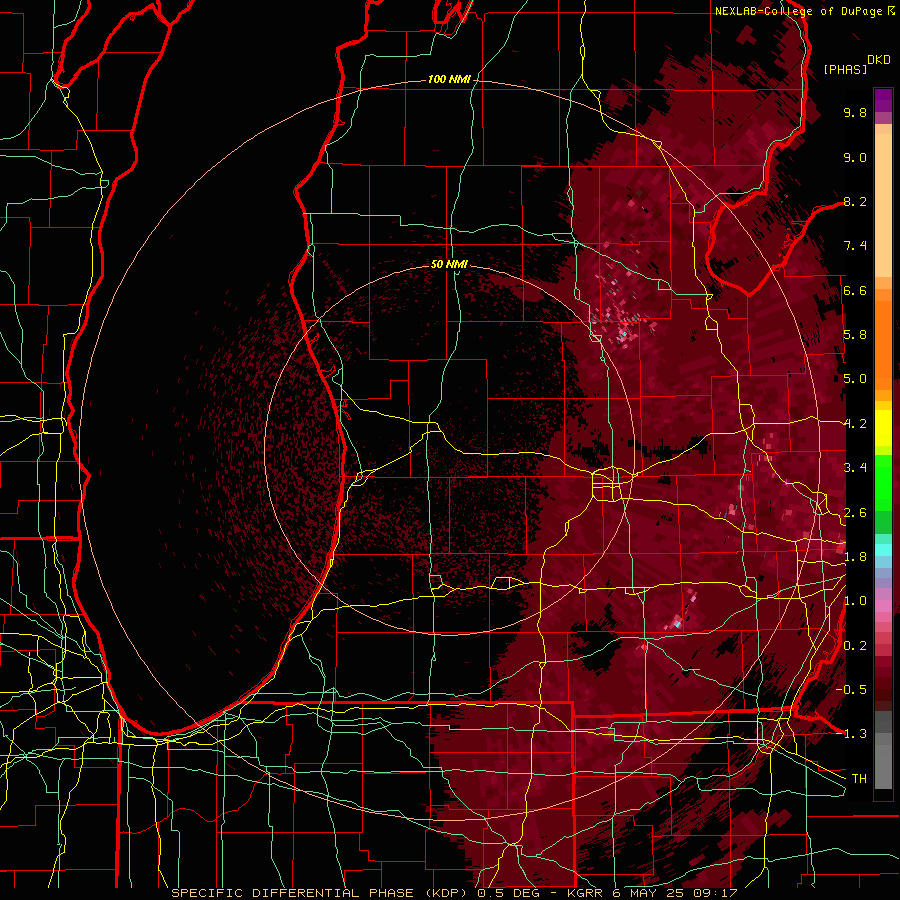Click the 1.8 scale value

[855, 557]
